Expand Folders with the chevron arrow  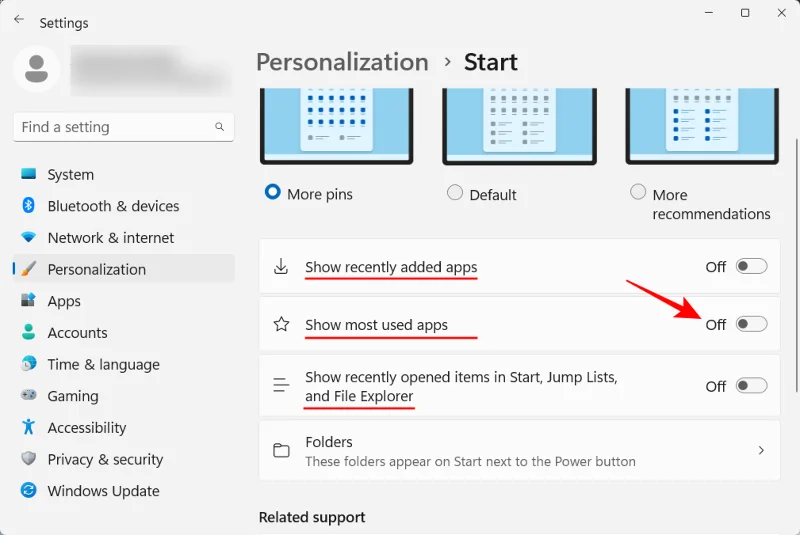point(761,450)
